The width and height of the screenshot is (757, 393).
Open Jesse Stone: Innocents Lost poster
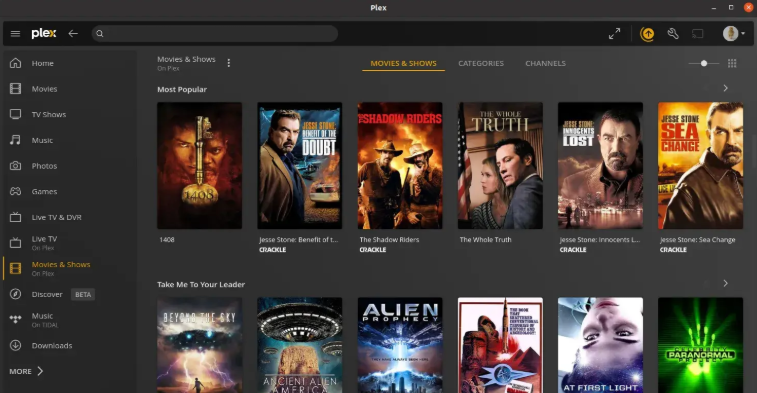pyautogui.click(x=600, y=166)
